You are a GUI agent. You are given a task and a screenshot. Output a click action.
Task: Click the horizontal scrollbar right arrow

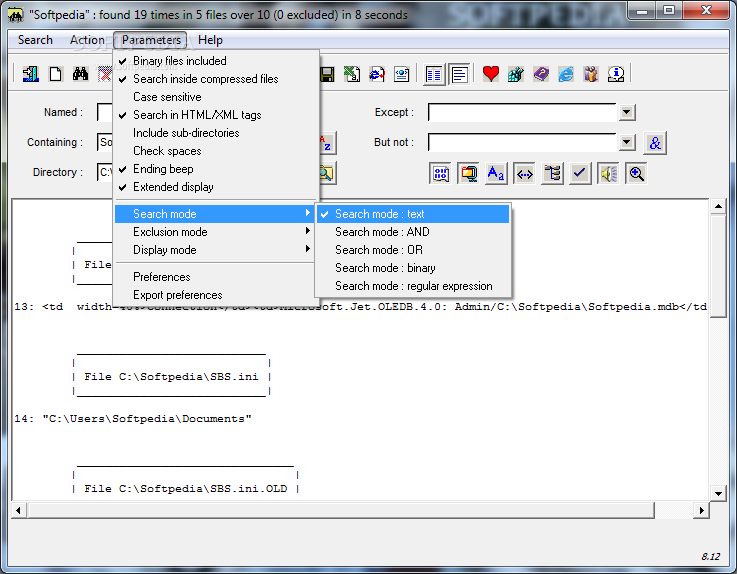(x=701, y=510)
